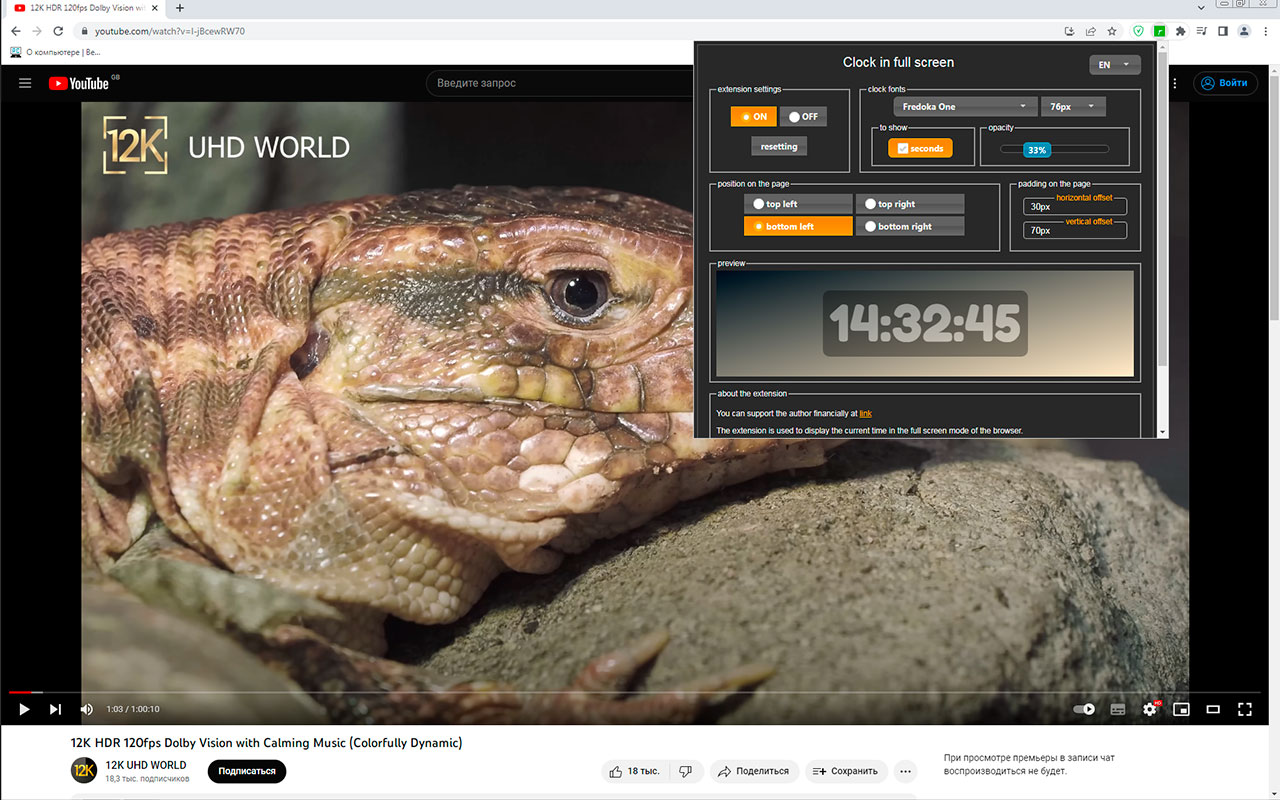Go back in browser history
1280x800 pixels.
(16, 31)
